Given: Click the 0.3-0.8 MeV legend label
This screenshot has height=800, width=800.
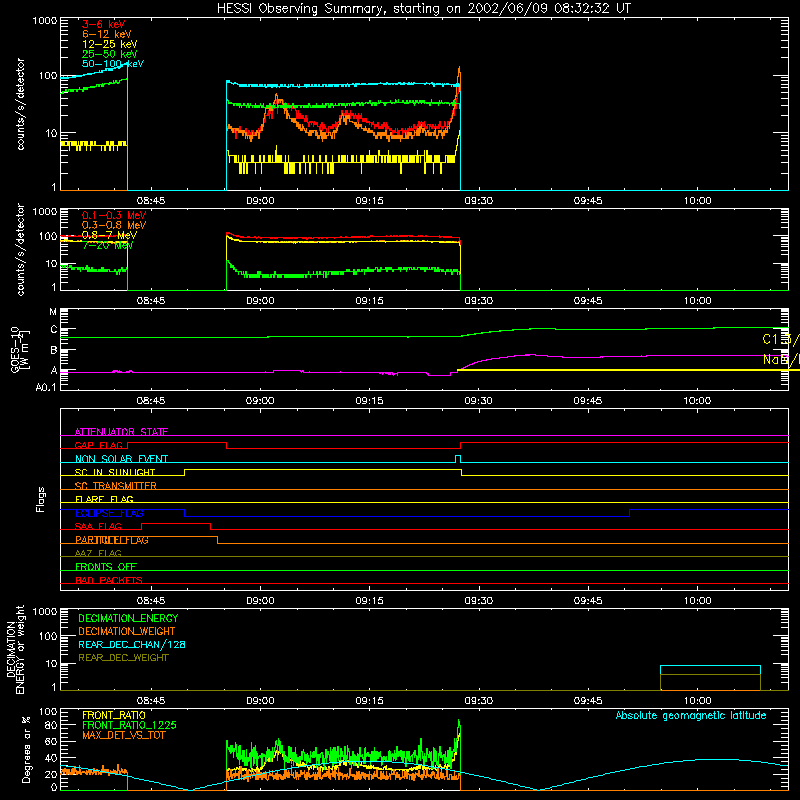Looking at the screenshot, I should click(x=114, y=225).
